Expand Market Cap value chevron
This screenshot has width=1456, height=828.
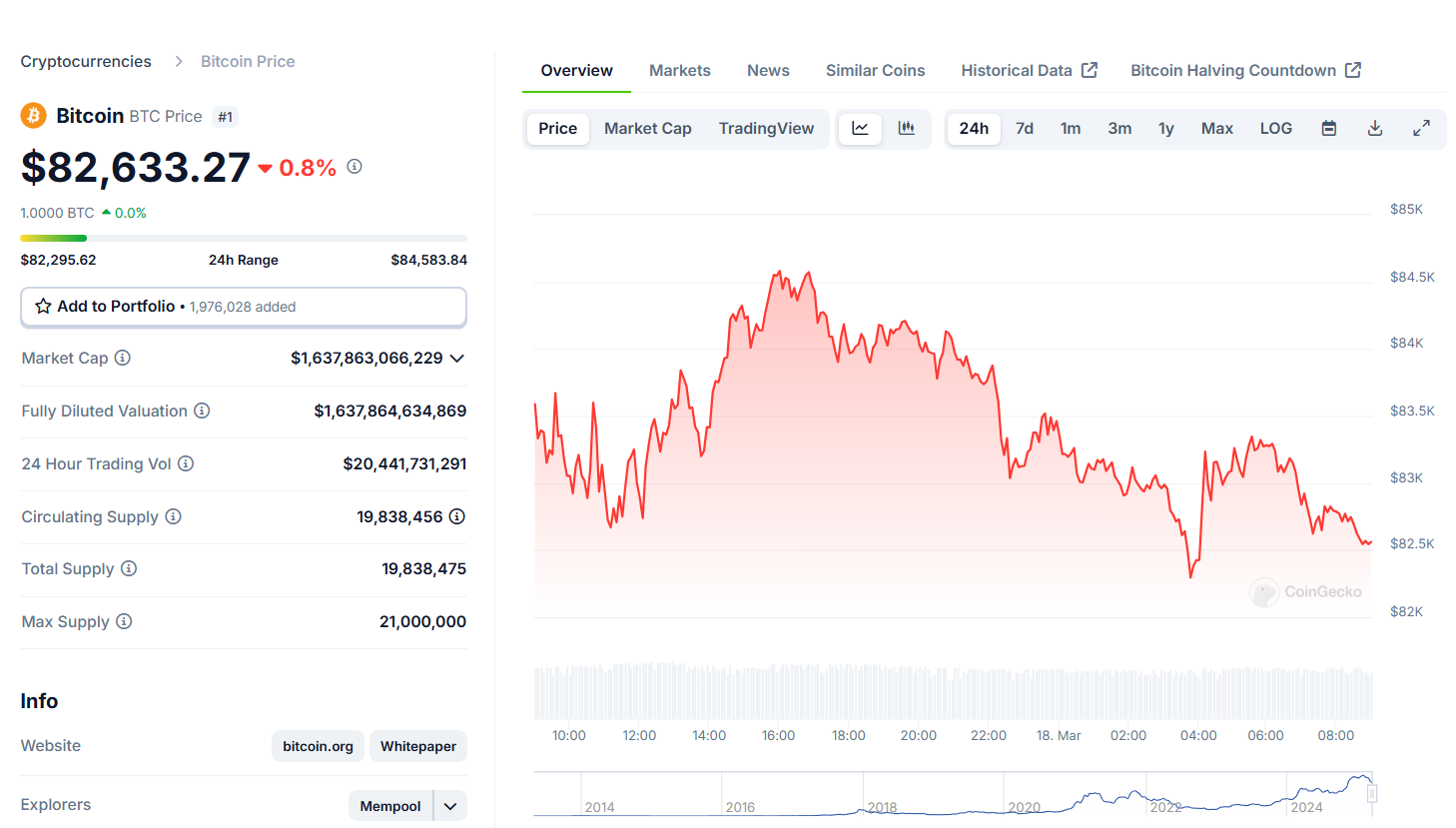(x=457, y=358)
